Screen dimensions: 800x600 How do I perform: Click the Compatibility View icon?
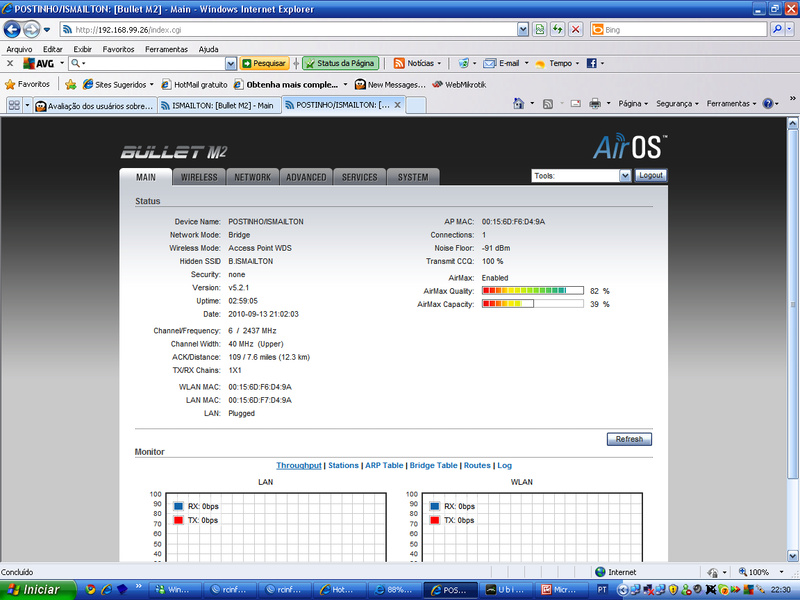coord(540,30)
